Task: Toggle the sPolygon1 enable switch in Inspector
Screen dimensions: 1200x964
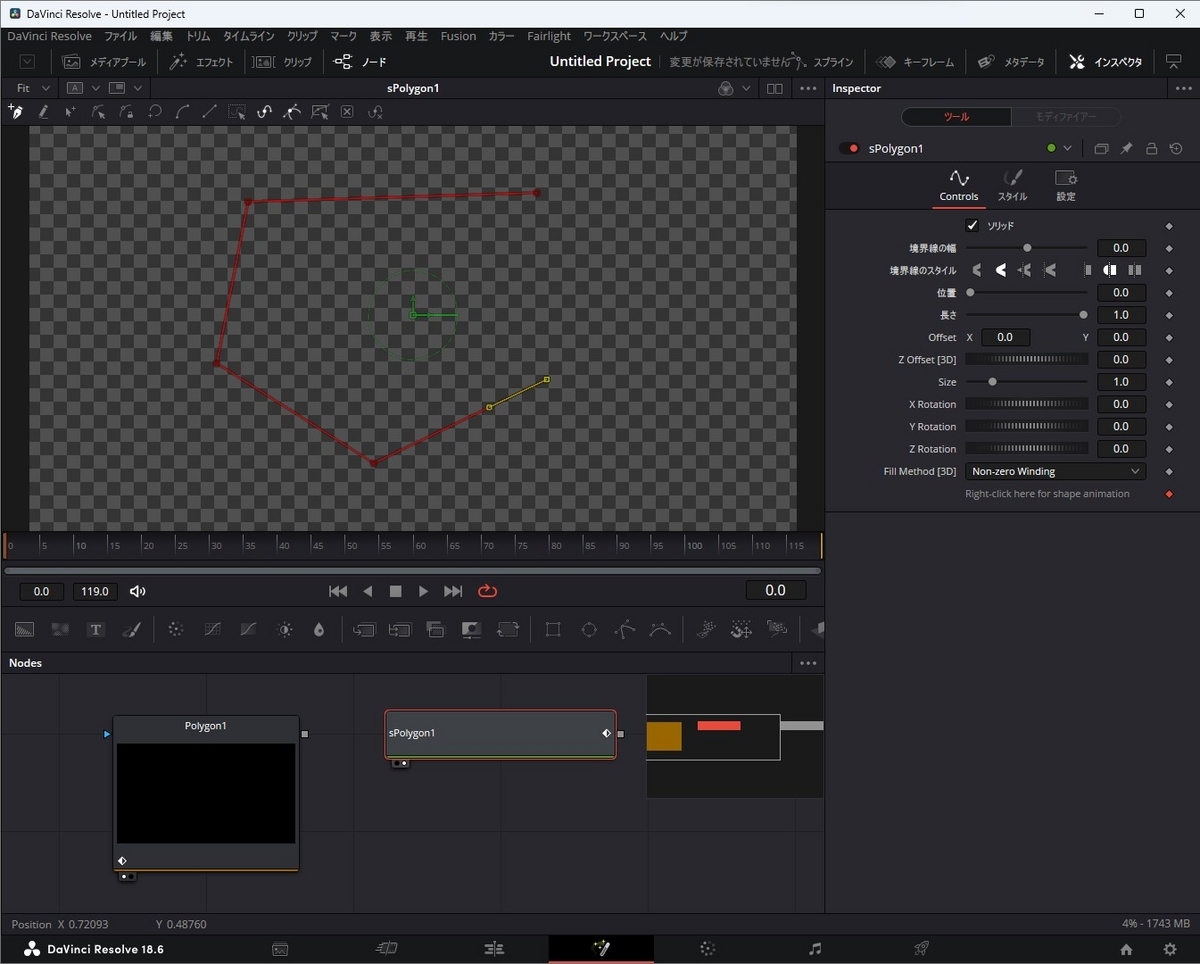Action: pyautogui.click(x=850, y=149)
